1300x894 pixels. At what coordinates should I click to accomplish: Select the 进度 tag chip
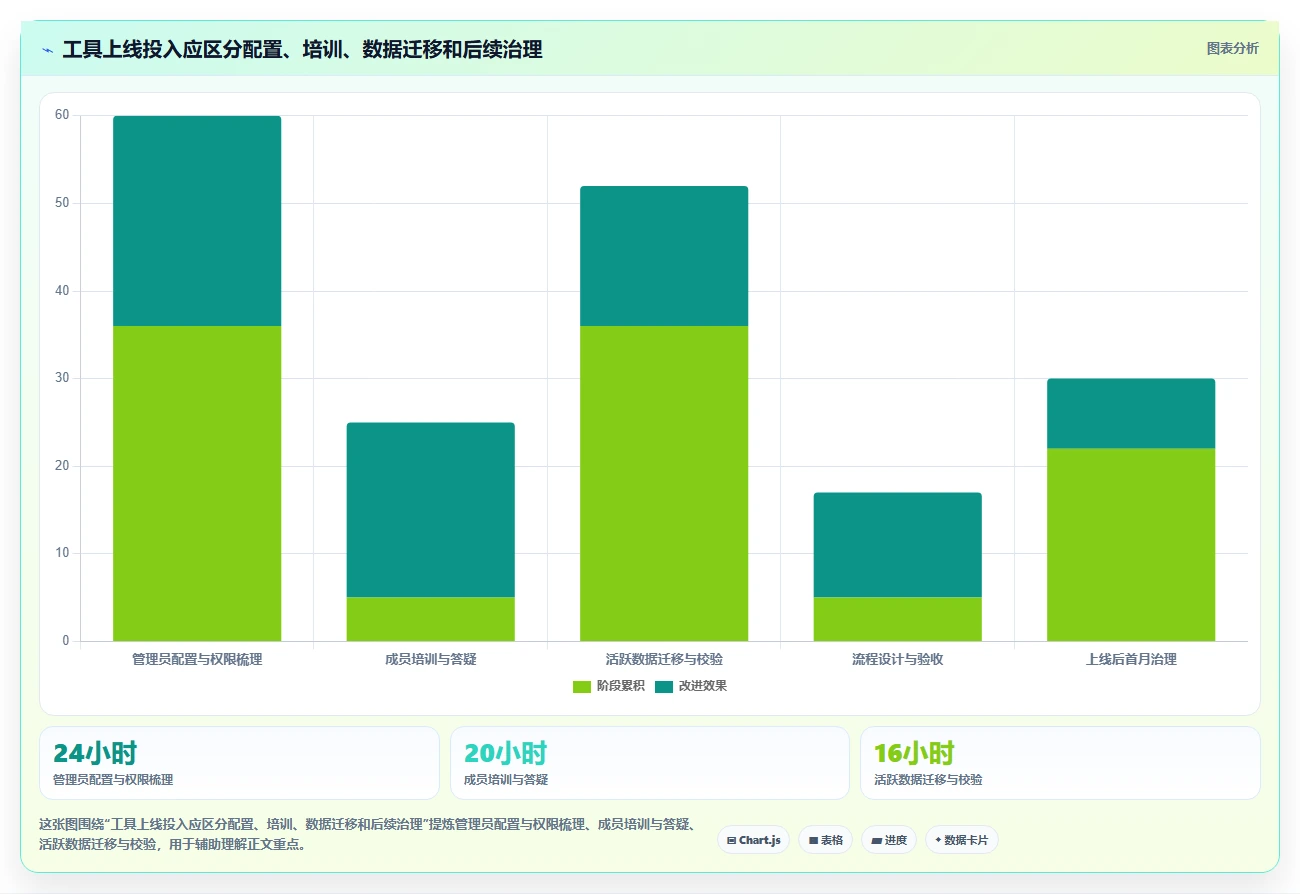click(x=888, y=840)
